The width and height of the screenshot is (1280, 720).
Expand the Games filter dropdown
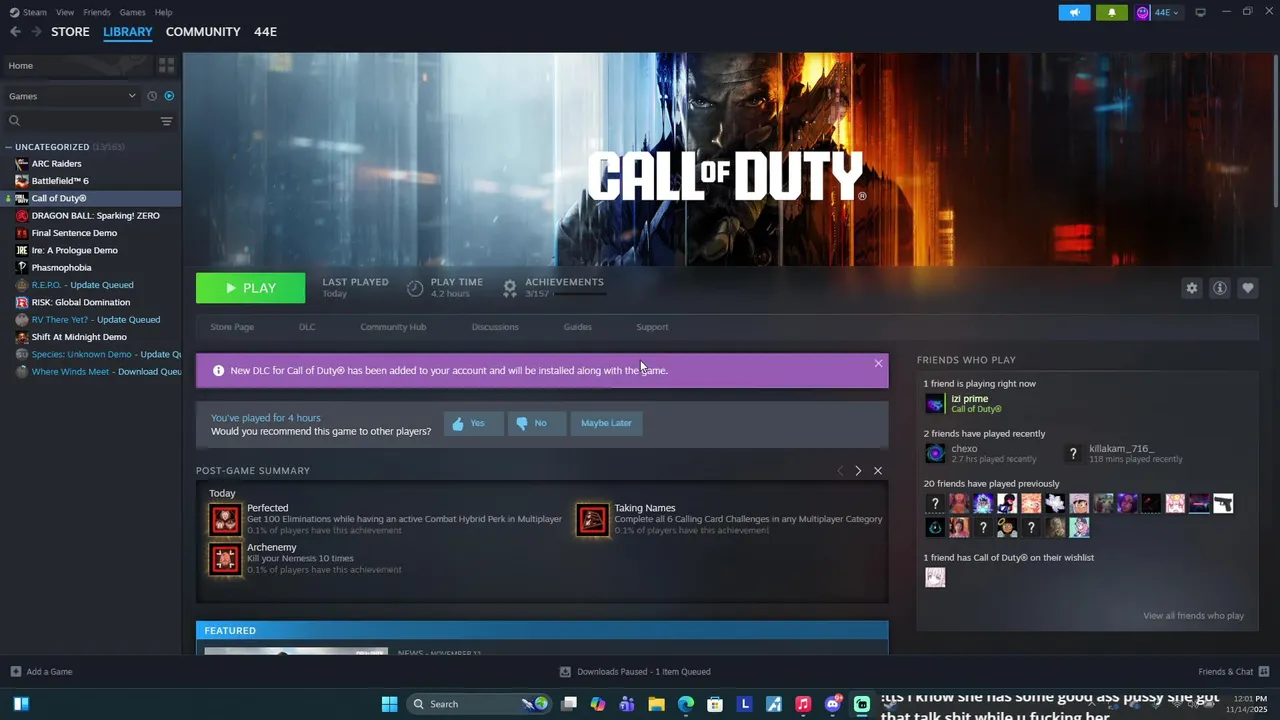72,96
